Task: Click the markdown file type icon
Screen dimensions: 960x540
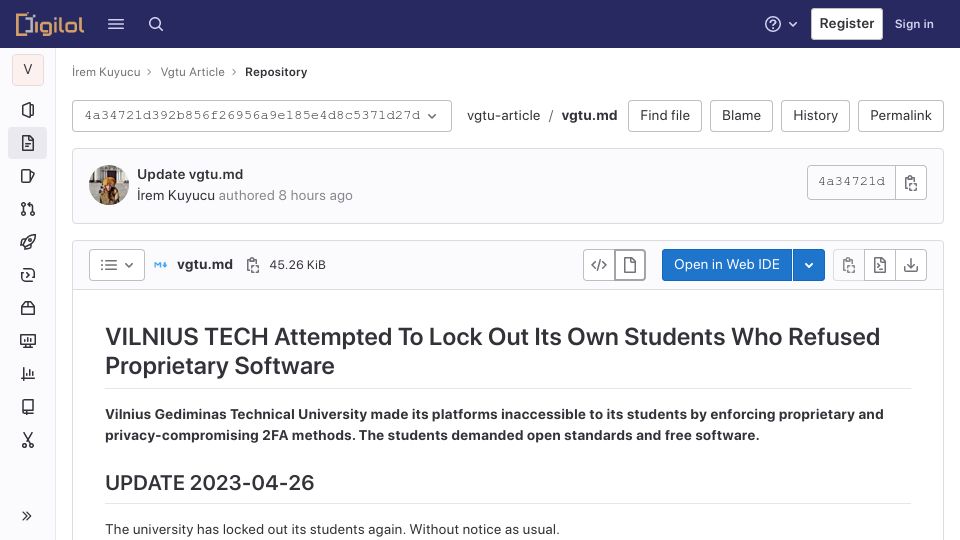Action: [x=160, y=265]
